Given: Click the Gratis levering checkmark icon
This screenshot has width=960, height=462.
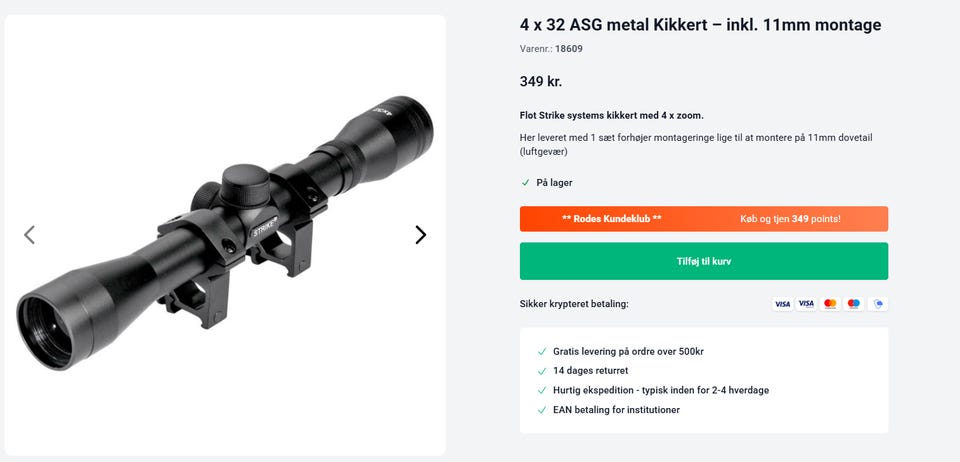Looking at the screenshot, I should pos(542,352).
